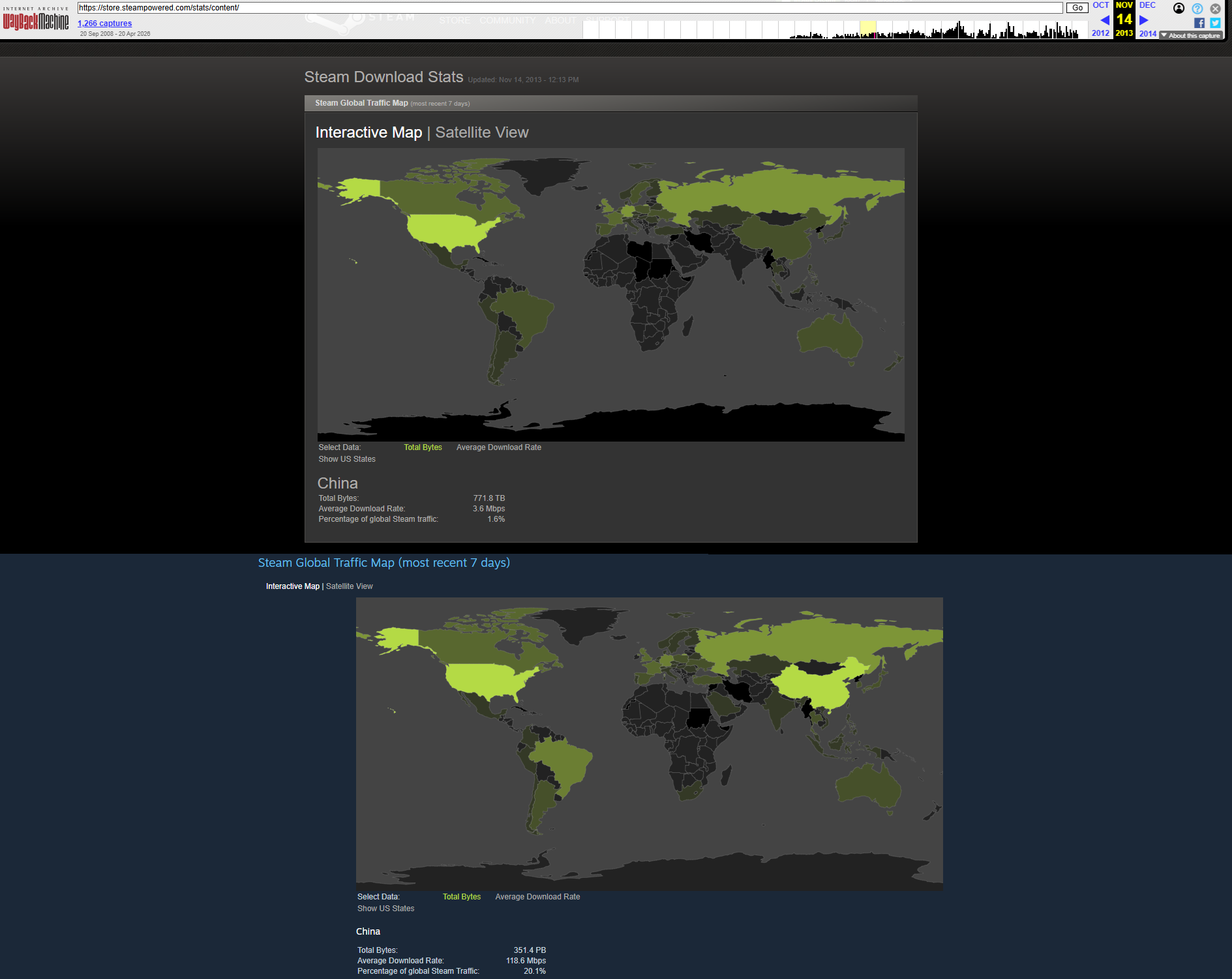The height and width of the screenshot is (979, 1232).
Task: Jump to 2012 captures
Action: click(x=1101, y=33)
